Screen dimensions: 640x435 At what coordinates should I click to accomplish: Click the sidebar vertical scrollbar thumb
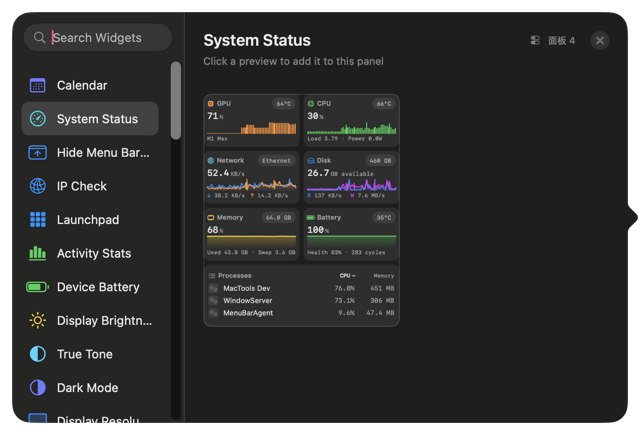(x=176, y=100)
